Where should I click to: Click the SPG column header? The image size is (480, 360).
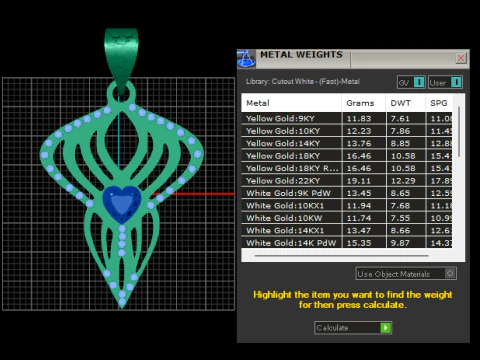(439, 103)
